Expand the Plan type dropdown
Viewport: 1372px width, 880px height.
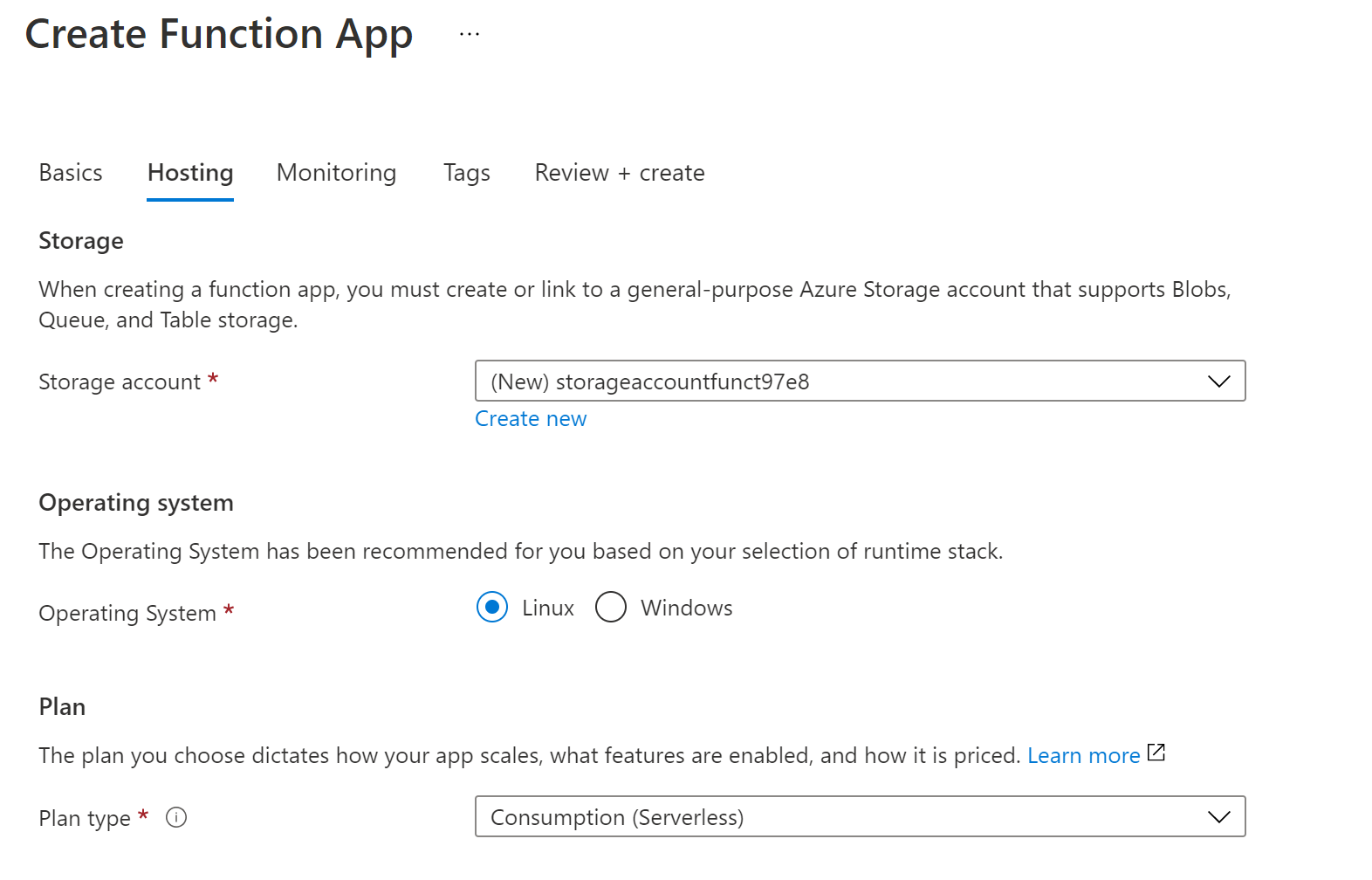pyautogui.click(x=859, y=817)
